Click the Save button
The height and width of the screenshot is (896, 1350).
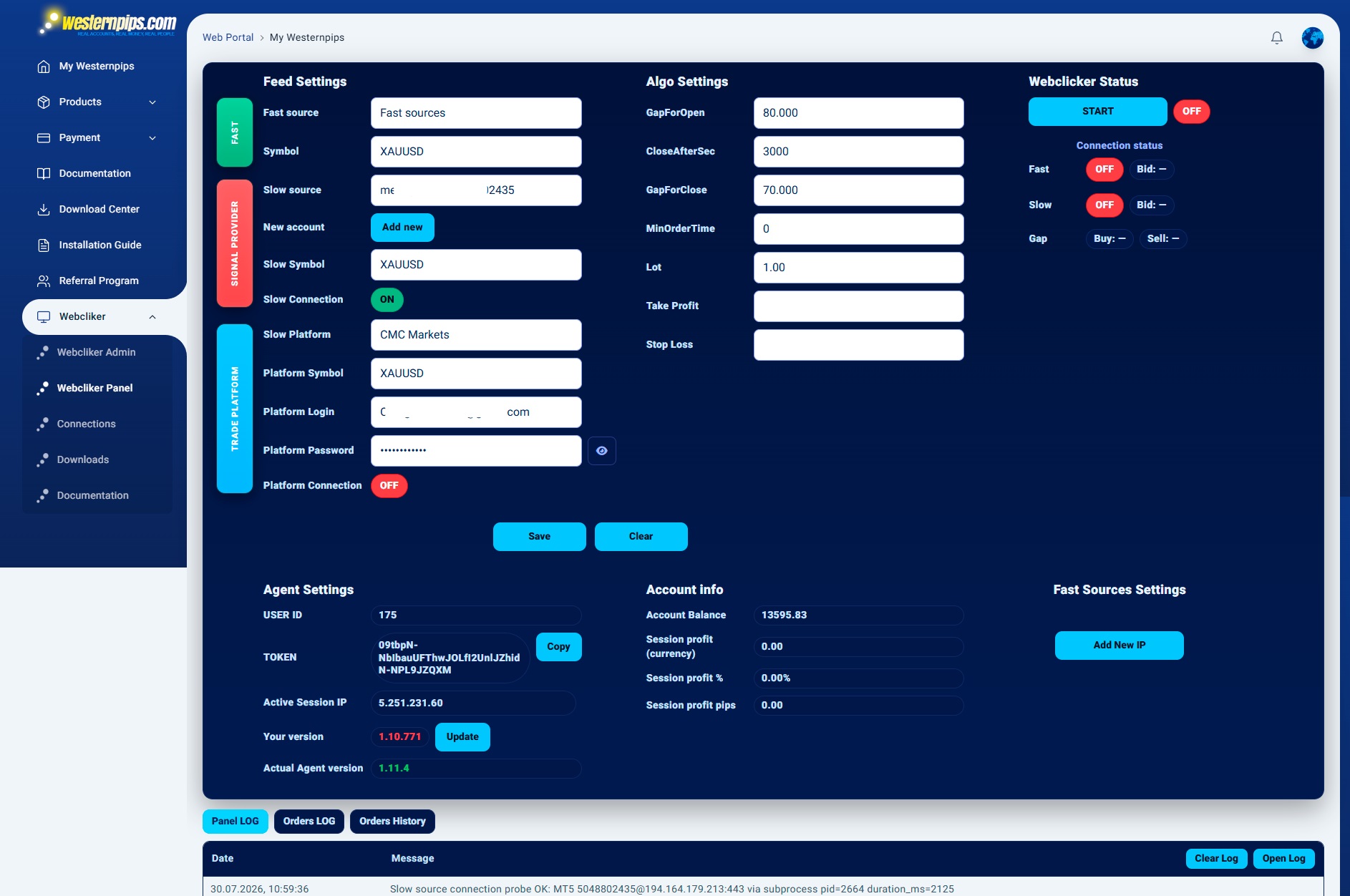(540, 537)
